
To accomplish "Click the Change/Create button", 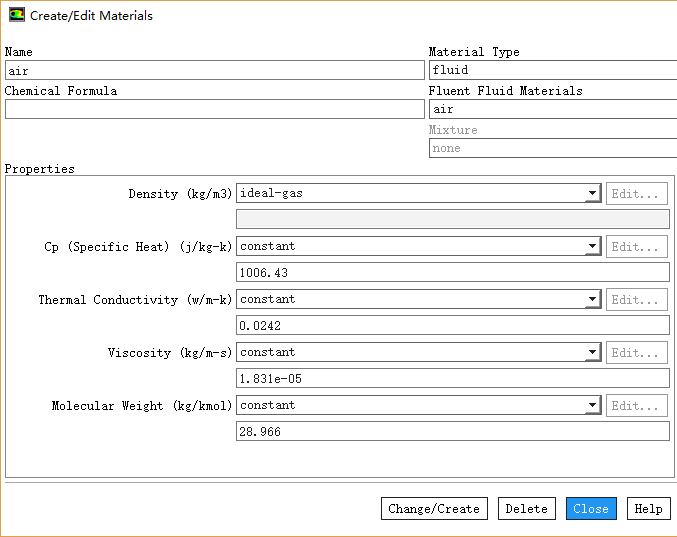I will [x=434, y=509].
